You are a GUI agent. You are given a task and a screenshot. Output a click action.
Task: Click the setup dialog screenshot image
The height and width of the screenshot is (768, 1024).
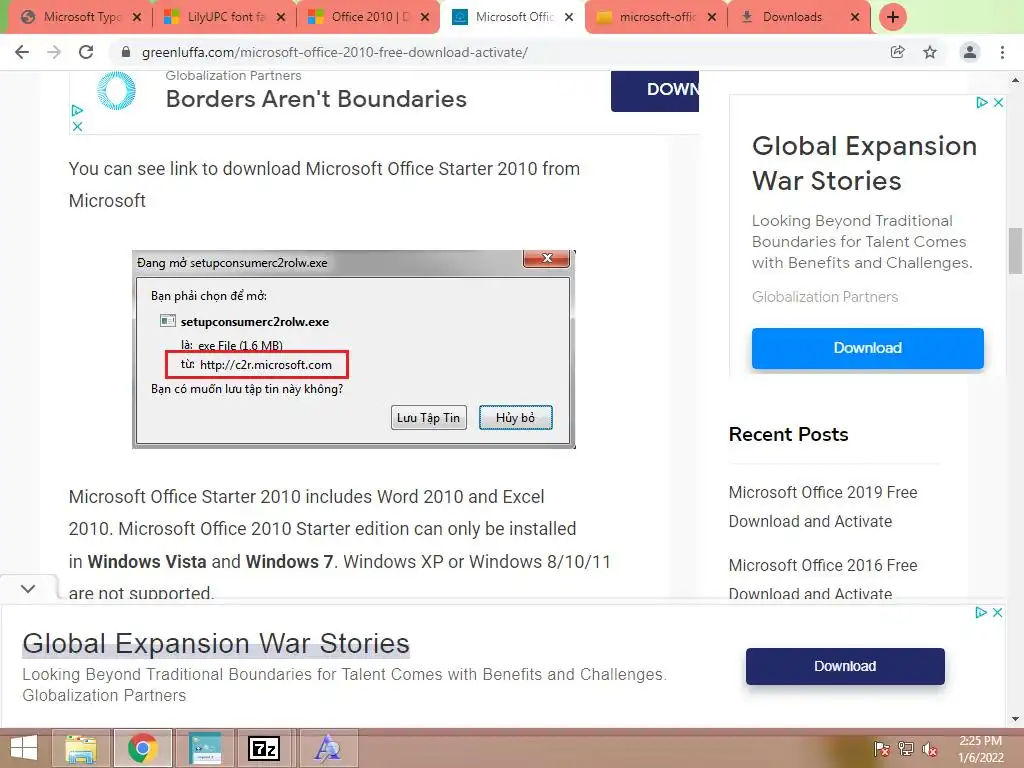click(x=353, y=349)
